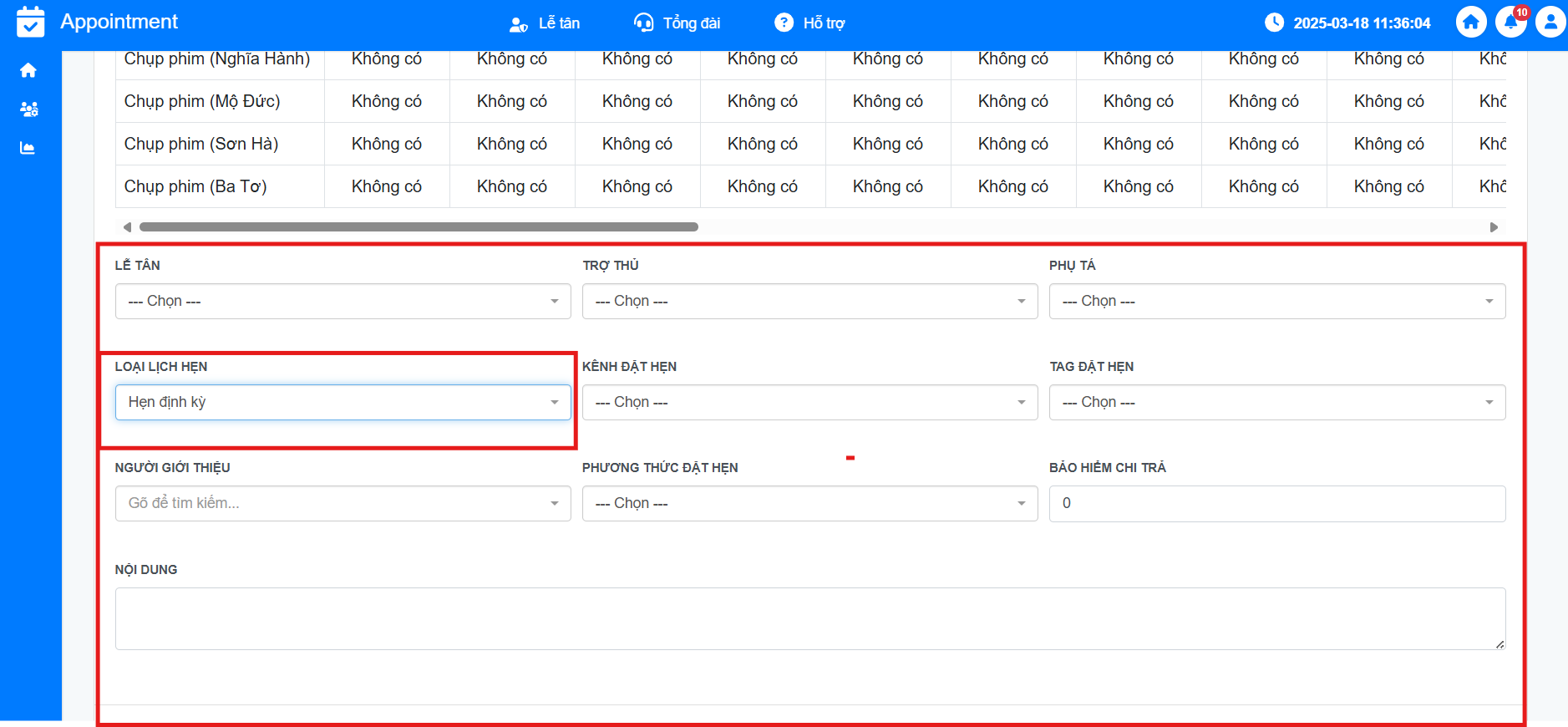Open the users group icon in sidebar

[x=28, y=109]
